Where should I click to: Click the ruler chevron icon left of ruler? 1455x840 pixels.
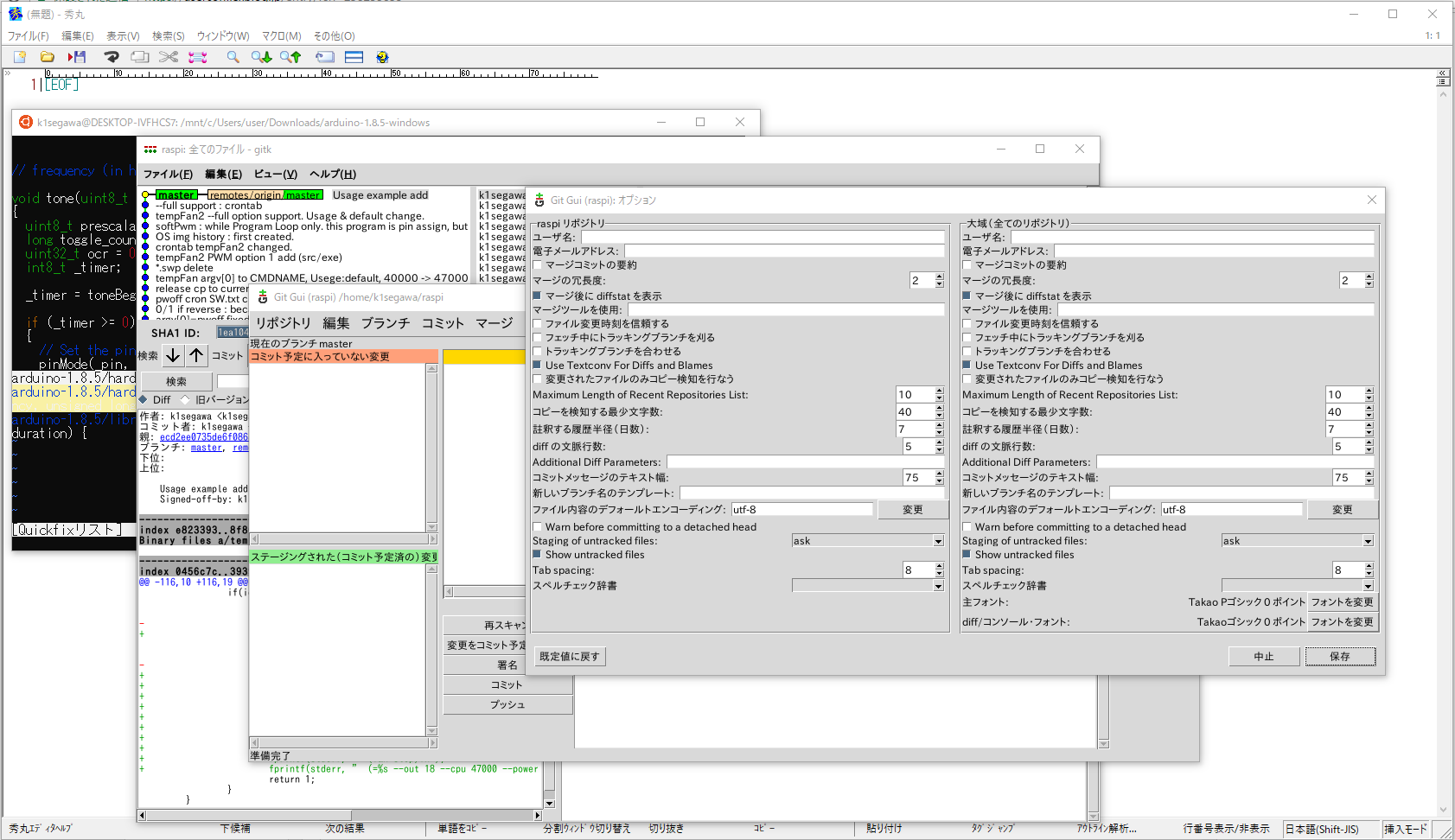pos(9,73)
